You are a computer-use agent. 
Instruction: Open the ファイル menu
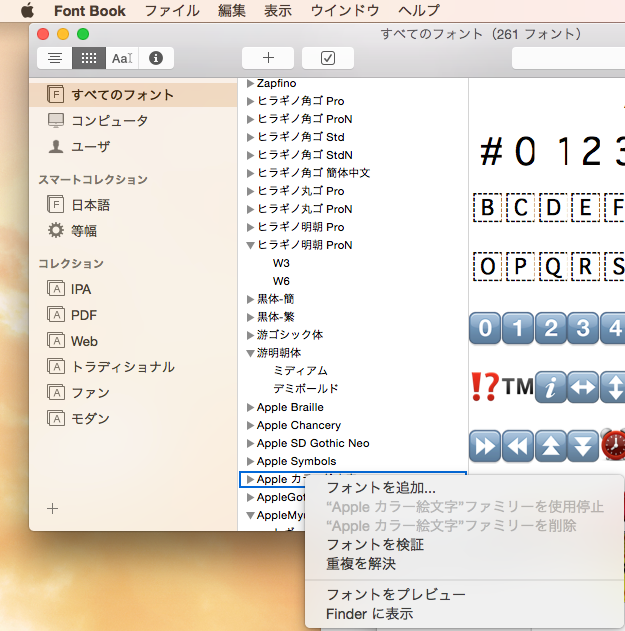point(172,10)
